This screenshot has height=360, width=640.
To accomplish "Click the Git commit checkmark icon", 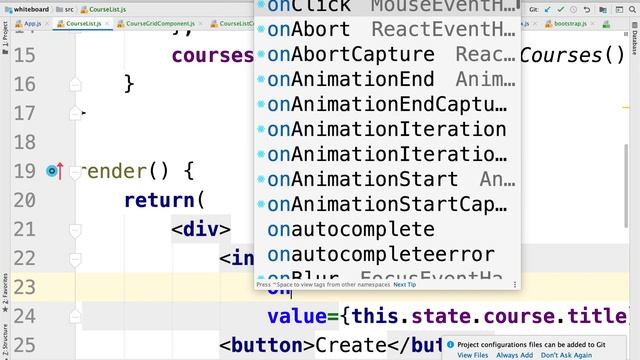I will pos(561,9).
